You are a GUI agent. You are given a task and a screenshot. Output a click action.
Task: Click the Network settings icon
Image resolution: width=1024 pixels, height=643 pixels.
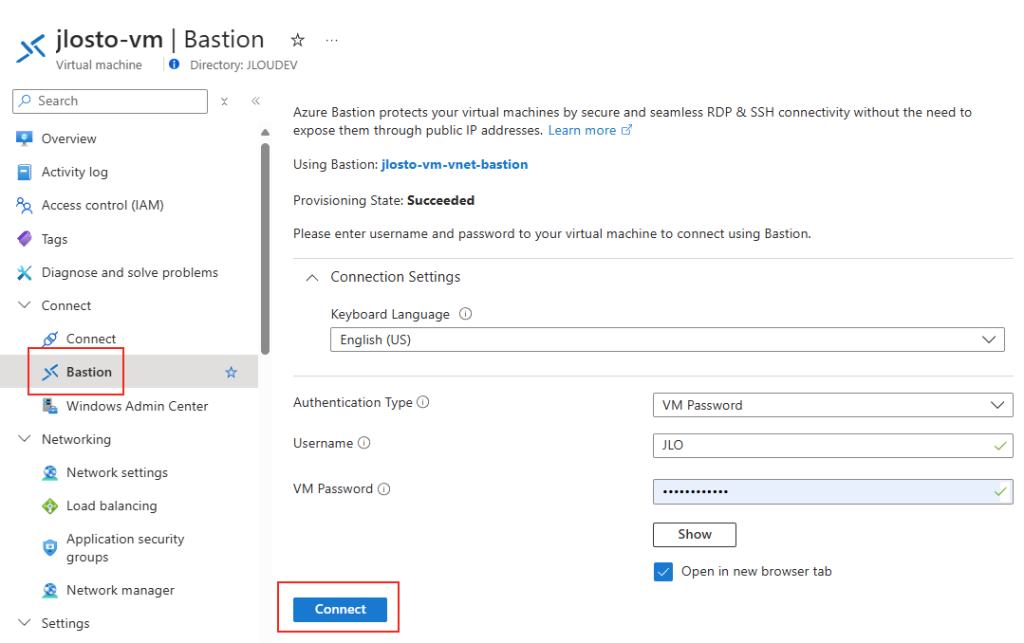click(50, 473)
